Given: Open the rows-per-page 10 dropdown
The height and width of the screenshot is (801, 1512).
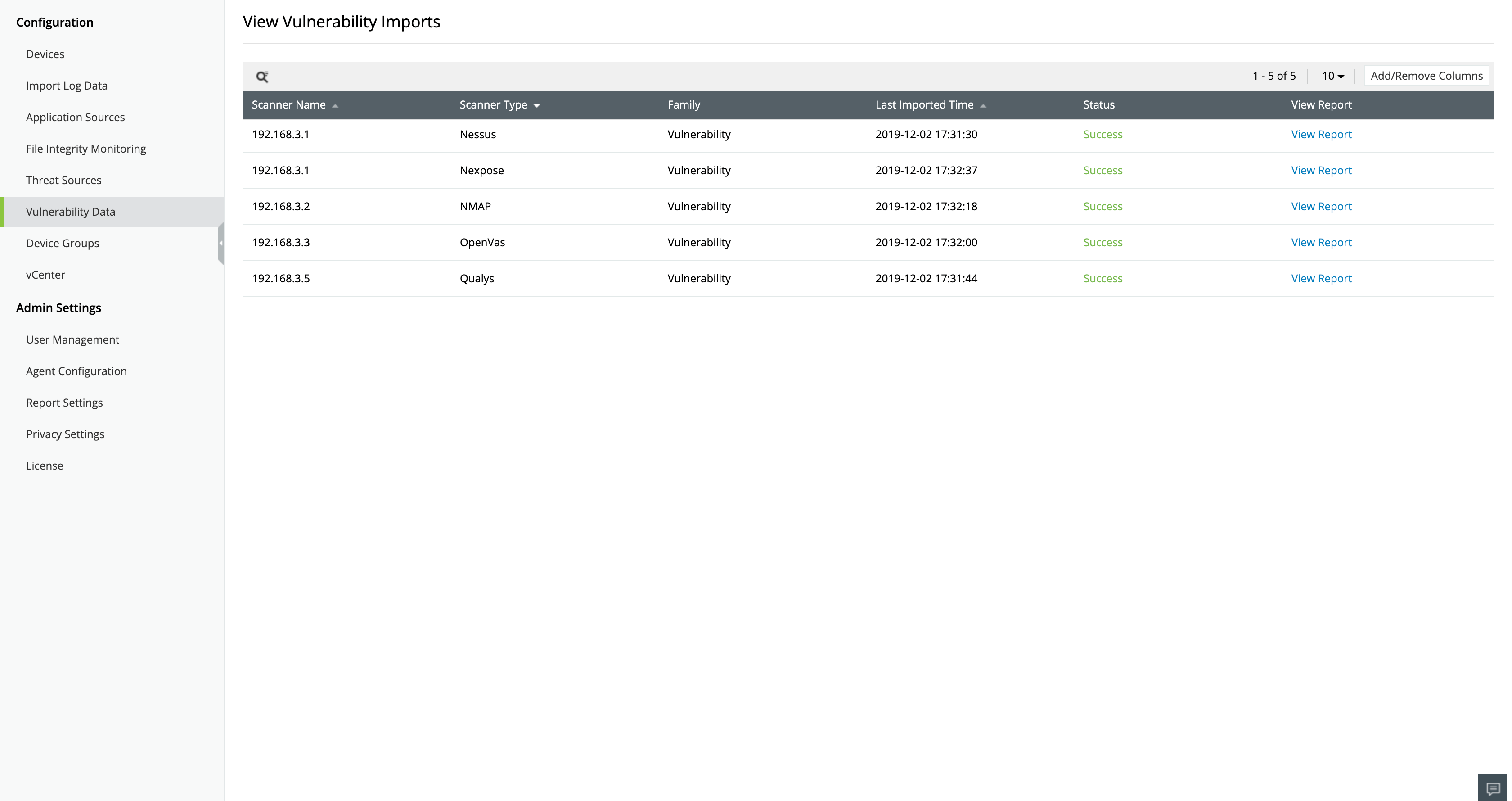Looking at the screenshot, I should pos(1332,77).
